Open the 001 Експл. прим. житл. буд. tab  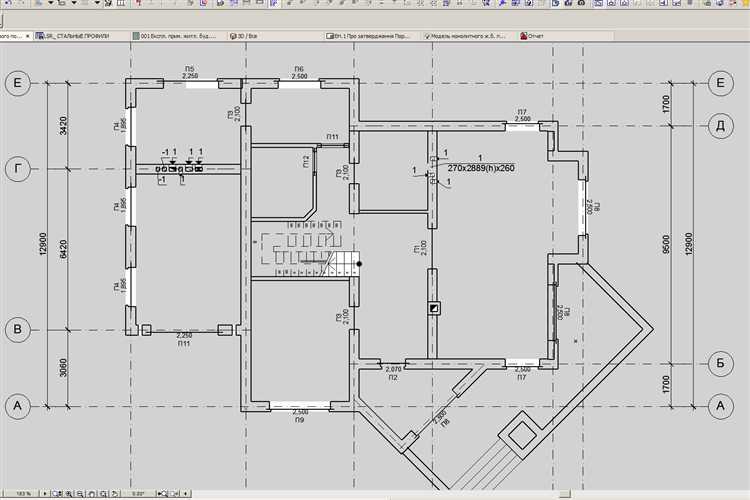point(175,36)
